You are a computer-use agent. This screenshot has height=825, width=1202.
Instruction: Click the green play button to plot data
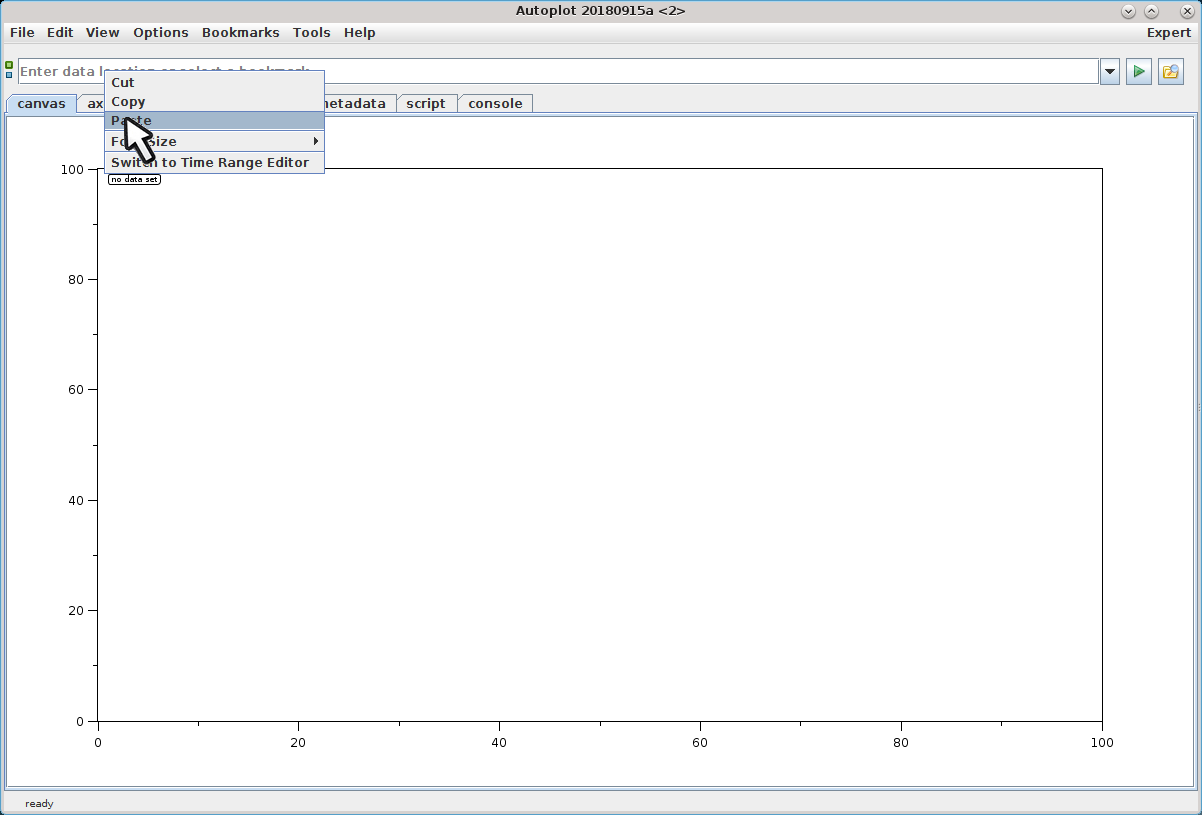coord(1139,72)
